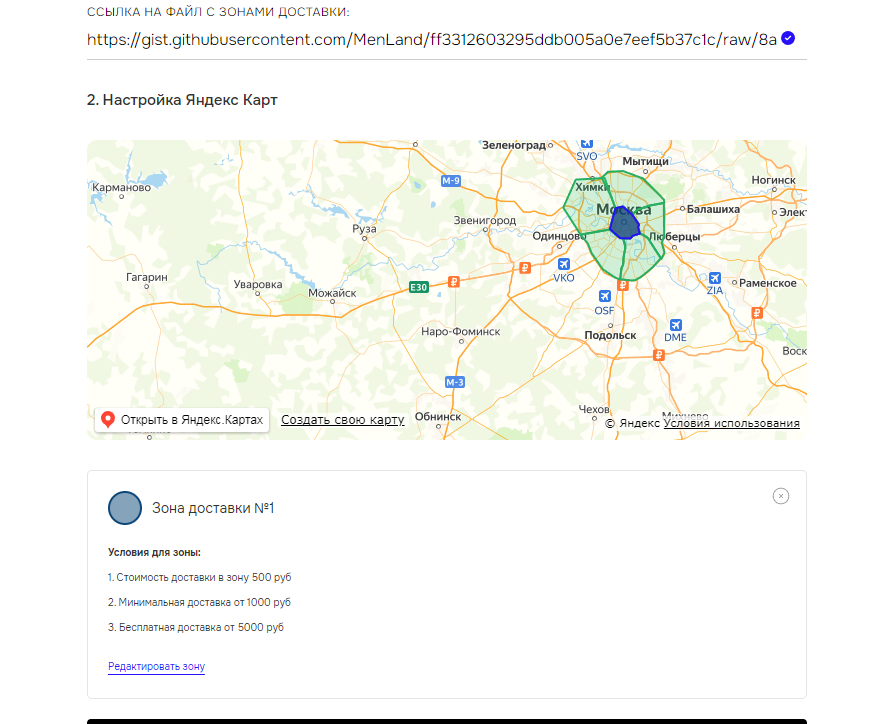872x724 pixels.
Task: Click the delivery zone №1 color circle
Action: tap(125, 508)
